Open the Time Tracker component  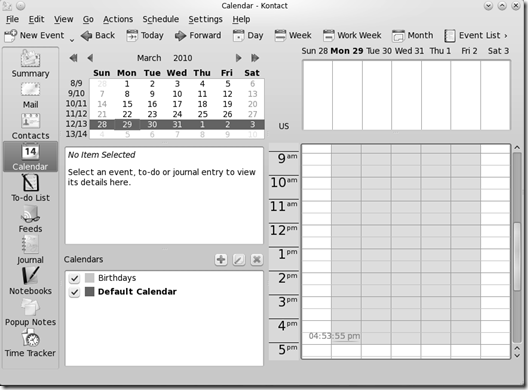30,343
